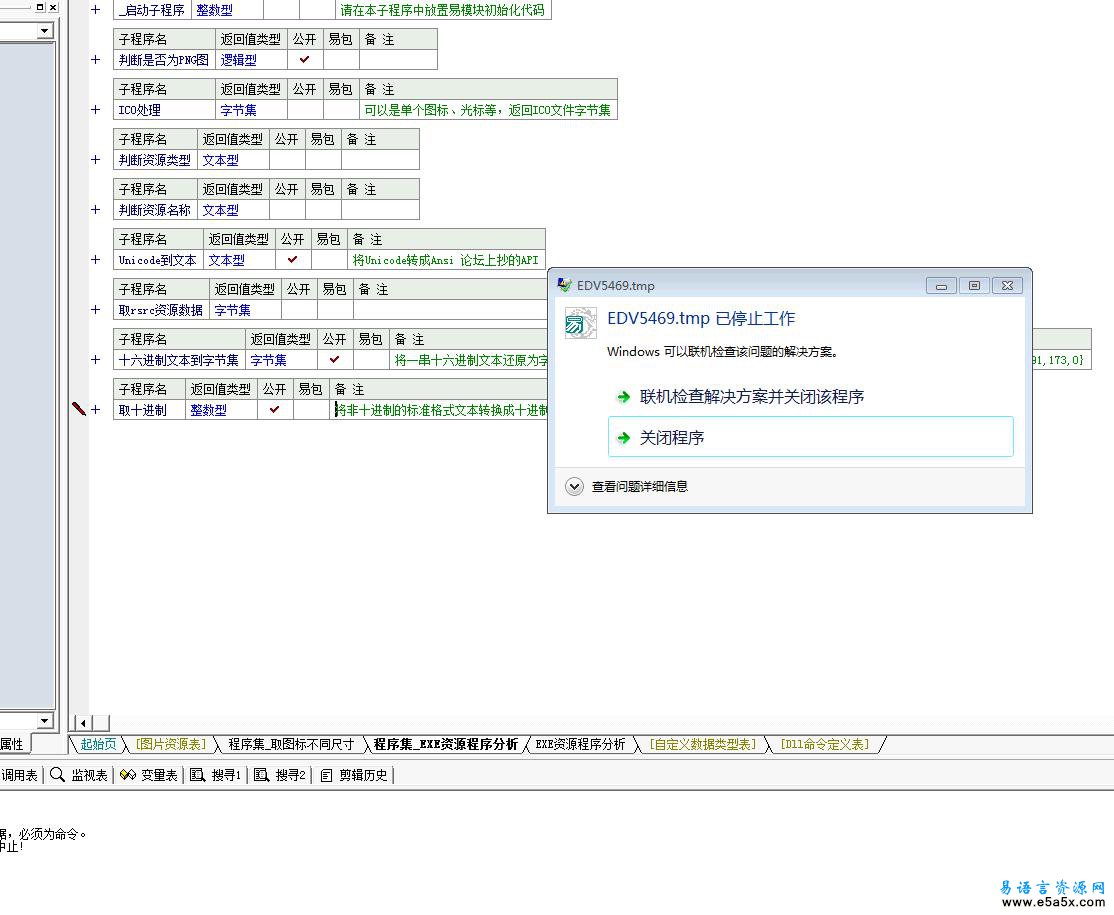Click the search icon of 搜寻2

click(x=261, y=774)
